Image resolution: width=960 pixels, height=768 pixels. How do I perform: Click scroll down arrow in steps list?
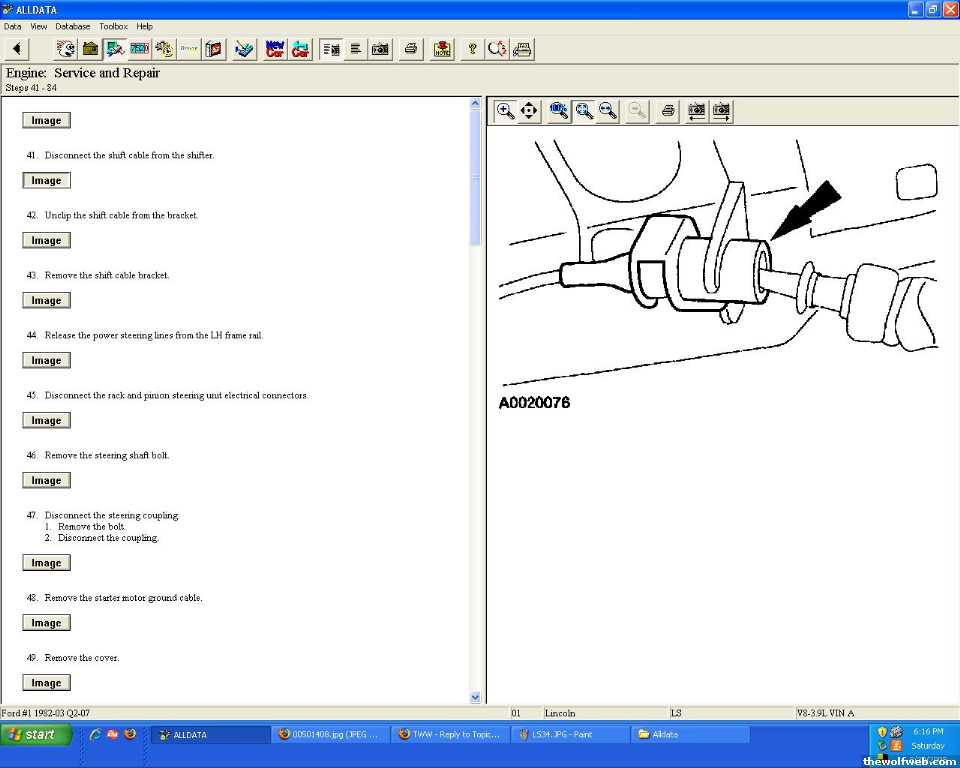pyautogui.click(x=475, y=697)
